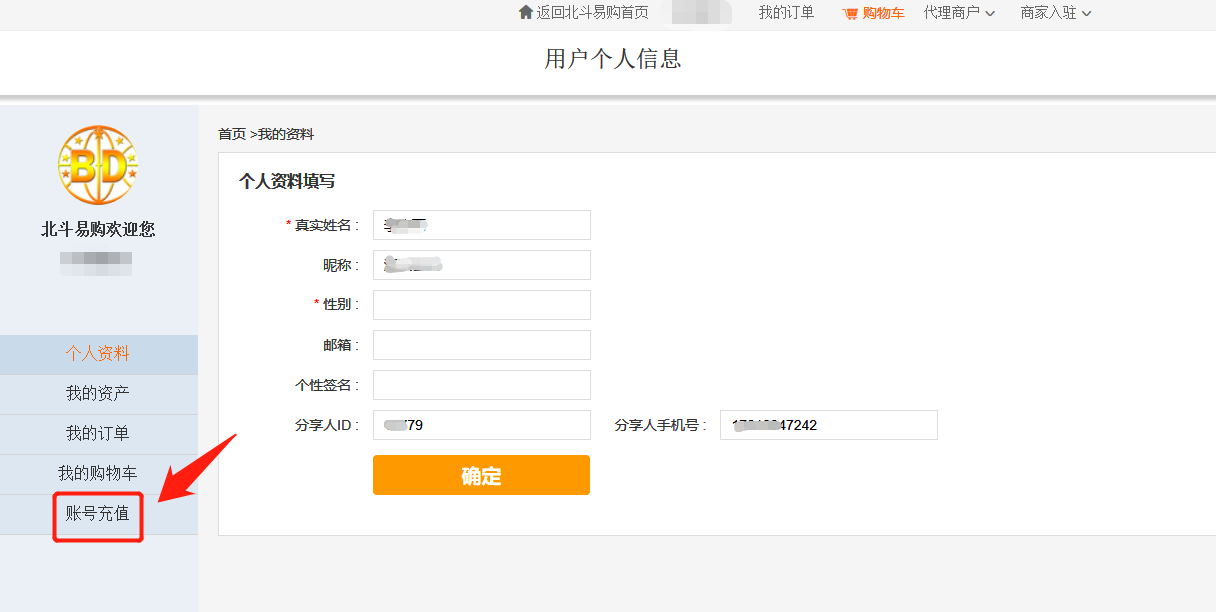Image resolution: width=1216 pixels, height=612 pixels.
Task: Click the 分享人手机号 input field
Action: [828, 425]
